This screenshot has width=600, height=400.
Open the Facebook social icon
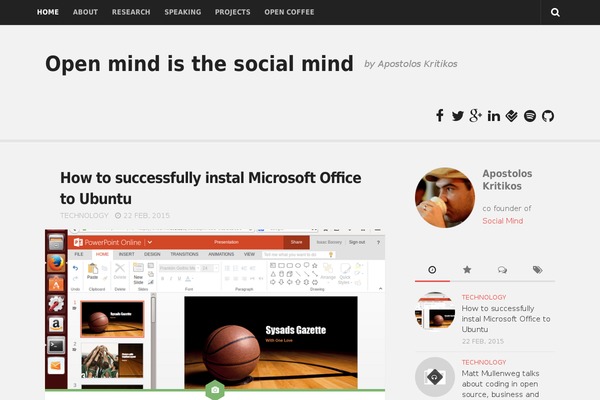tap(440, 116)
